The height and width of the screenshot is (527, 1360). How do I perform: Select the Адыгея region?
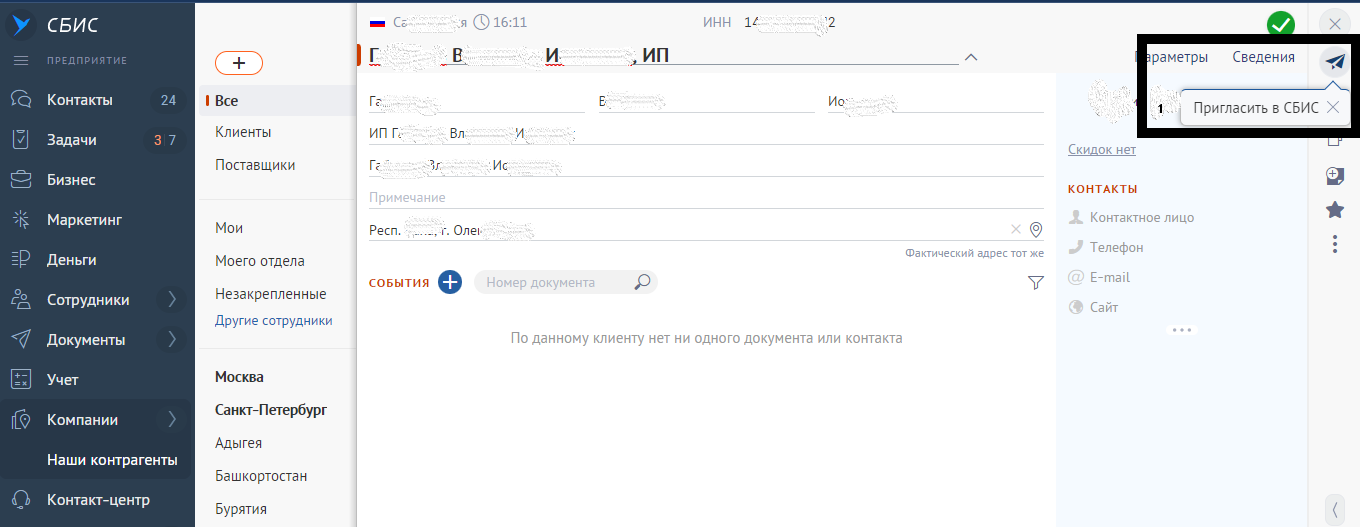pos(239,443)
